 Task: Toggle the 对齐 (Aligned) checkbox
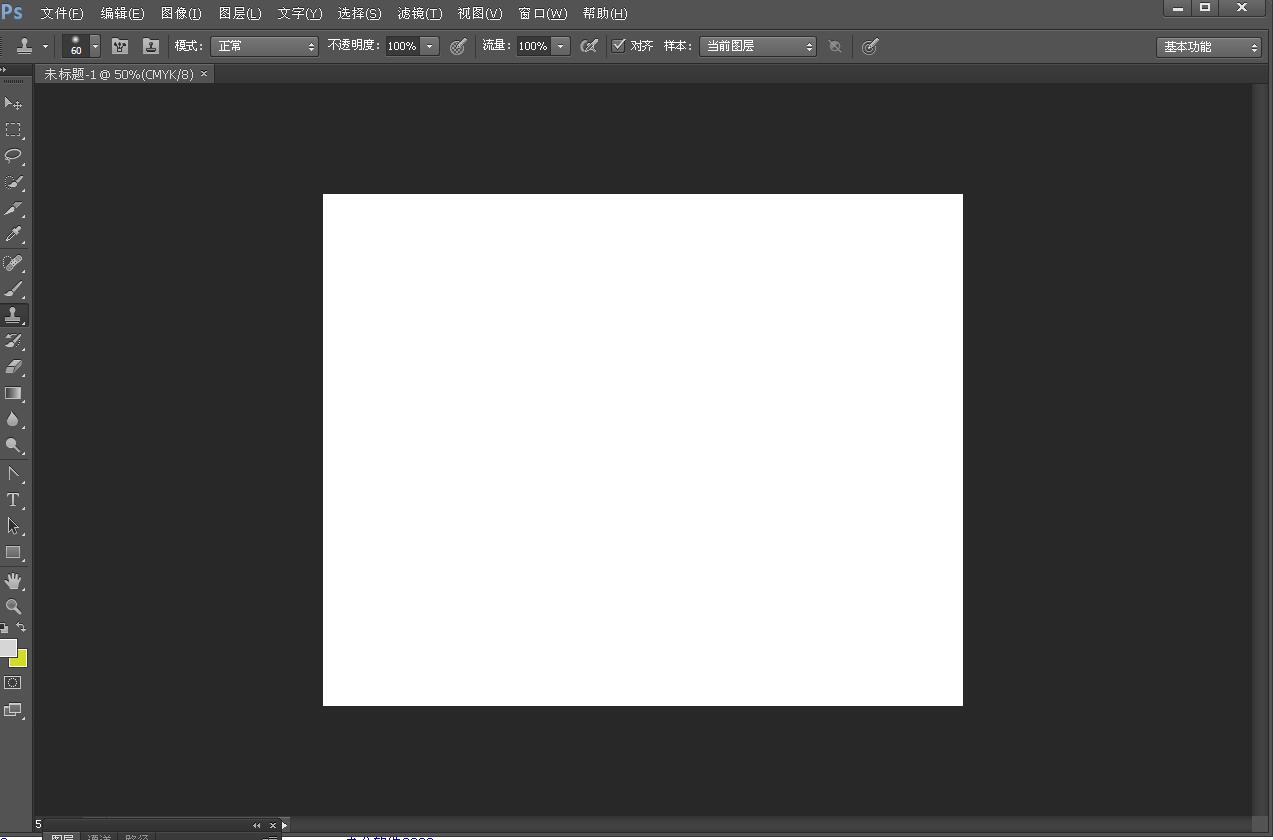(619, 46)
